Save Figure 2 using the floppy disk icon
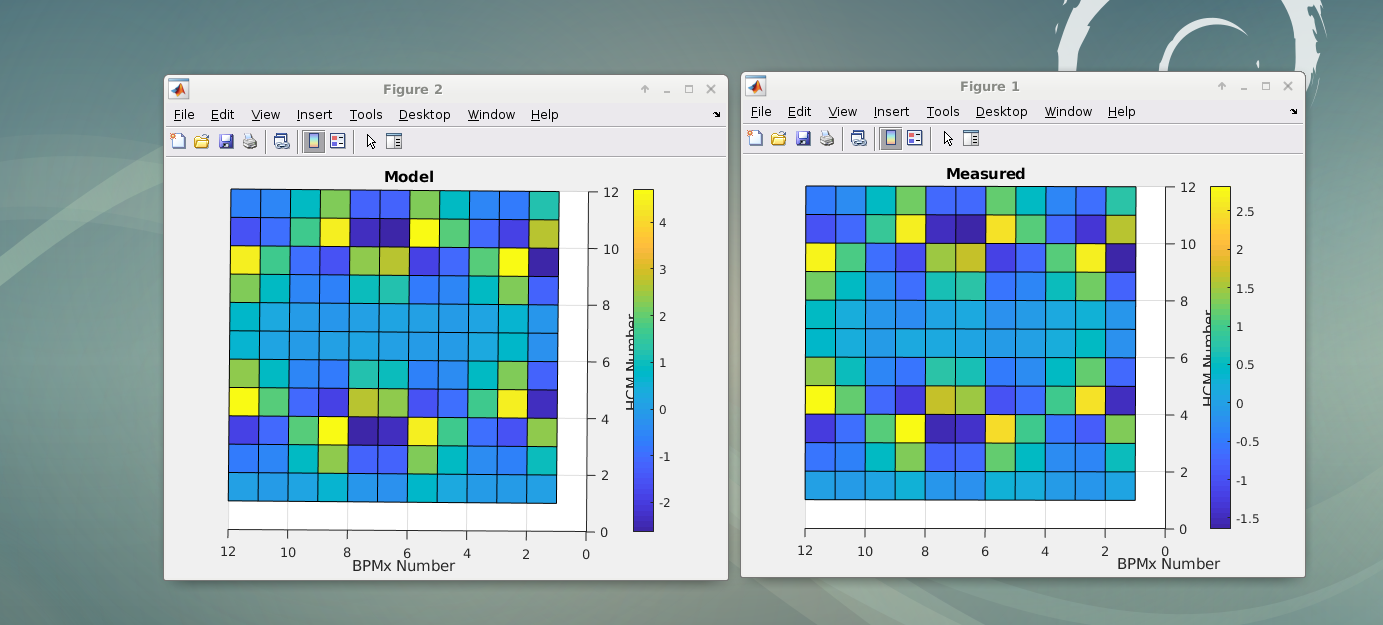This screenshot has width=1383, height=625. coord(226,142)
